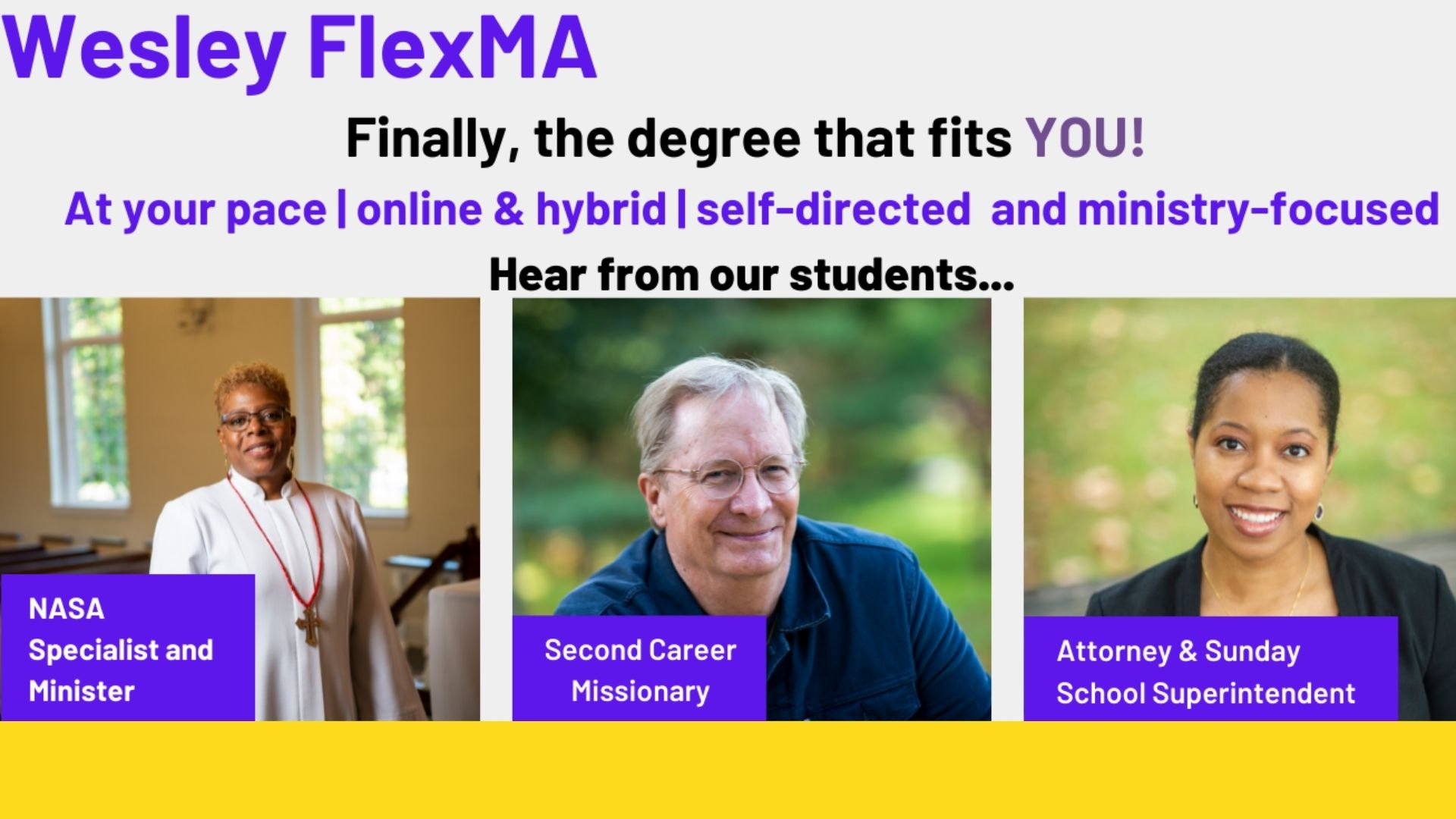Screen dimensions: 1456x819
Task: Click the Second Career Missionary label
Action: [x=639, y=668]
